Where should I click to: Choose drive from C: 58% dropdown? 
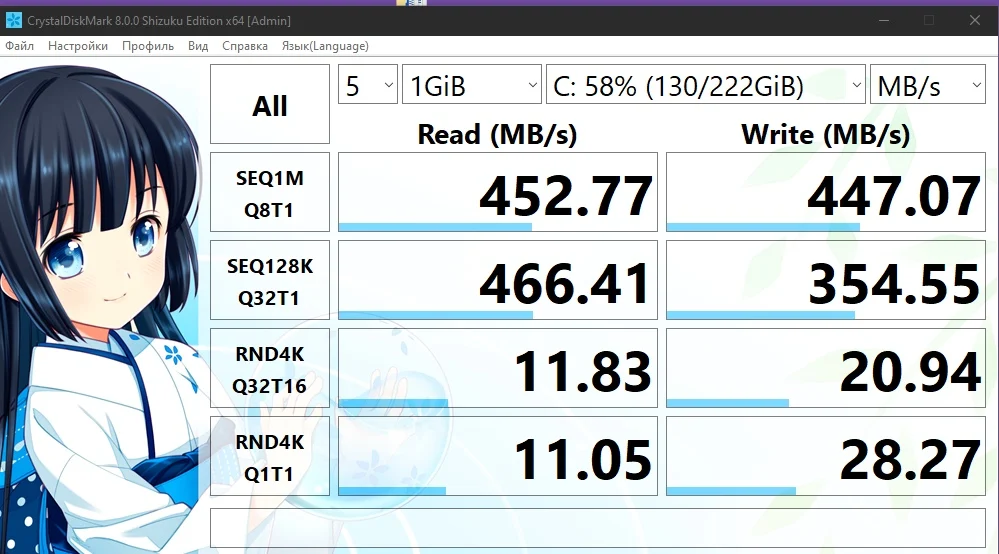coord(706,85)
